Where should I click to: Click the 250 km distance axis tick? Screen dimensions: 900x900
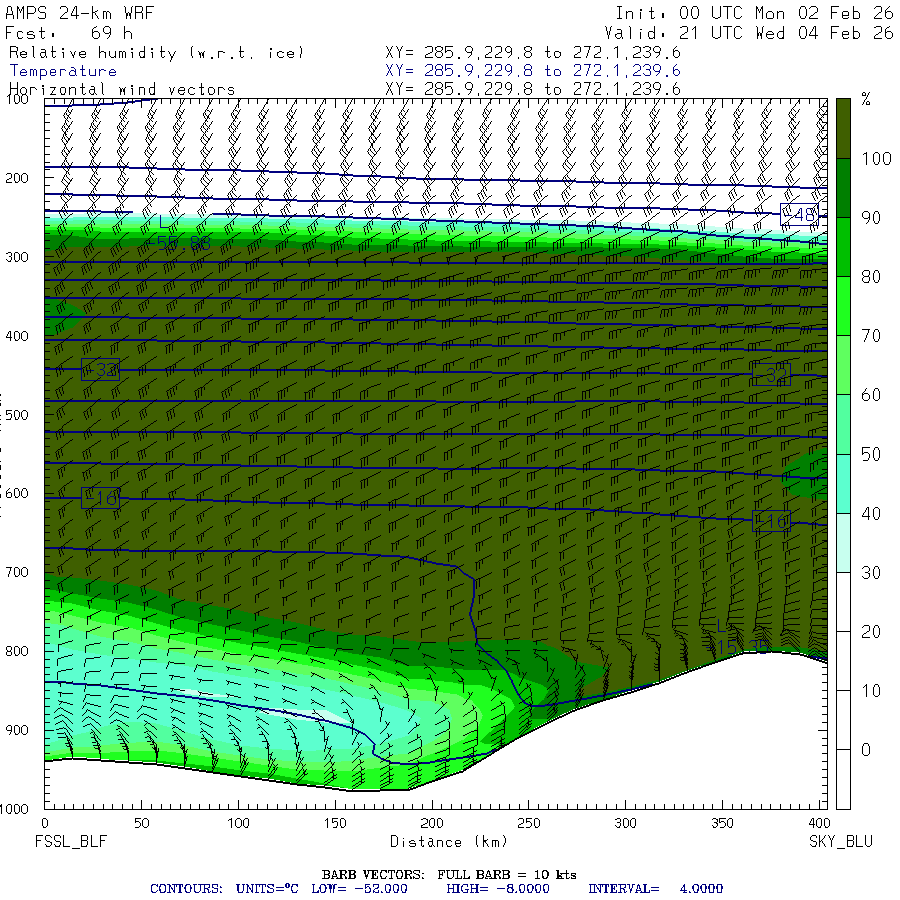pos(529,824)
